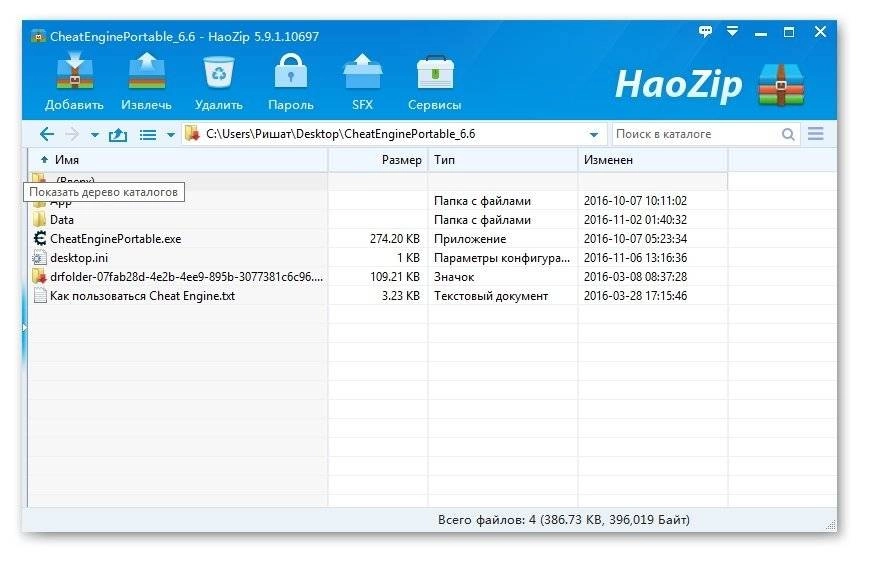
Task: Sort by the Изменен column header
Action: (x=653, y=160)
